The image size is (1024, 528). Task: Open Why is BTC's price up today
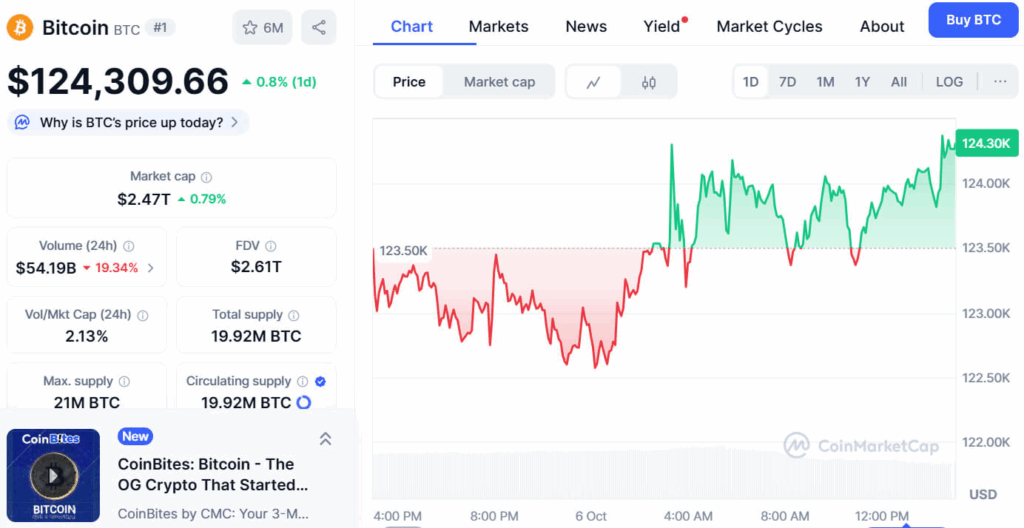[x=129, y=123]
